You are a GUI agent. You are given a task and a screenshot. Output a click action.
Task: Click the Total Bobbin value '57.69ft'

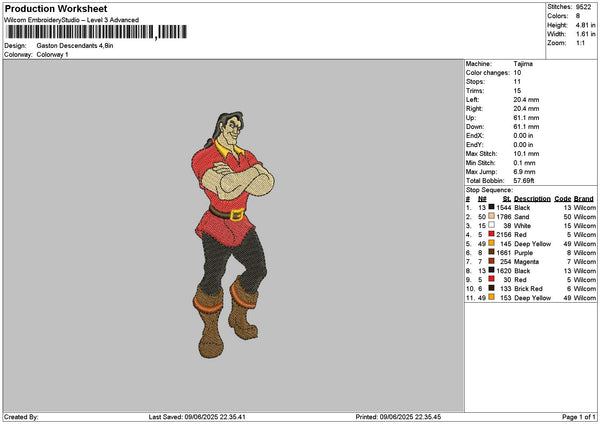tap(524, 181)
